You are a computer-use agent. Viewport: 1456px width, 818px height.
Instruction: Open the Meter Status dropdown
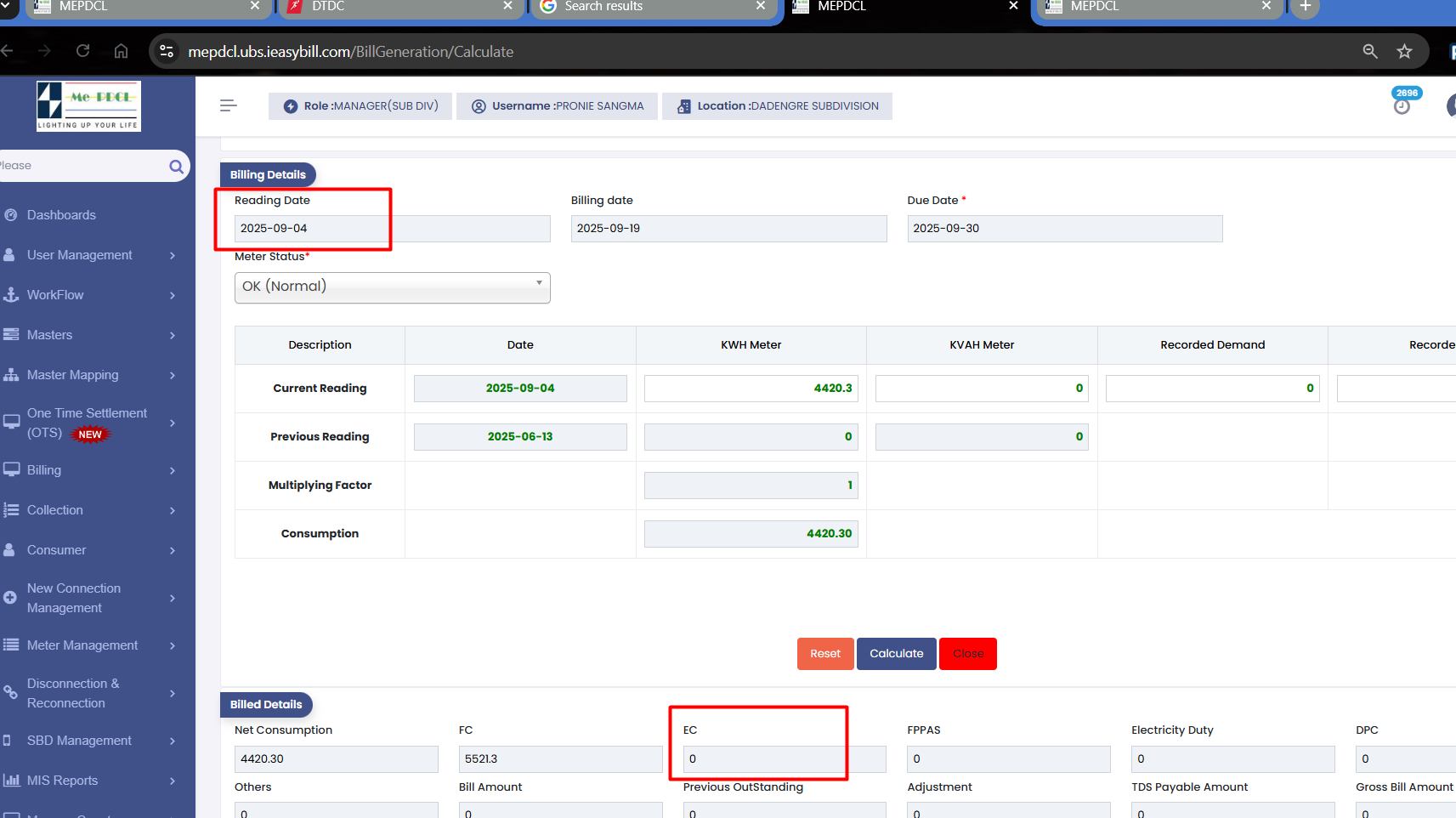[x=392, y=287]
